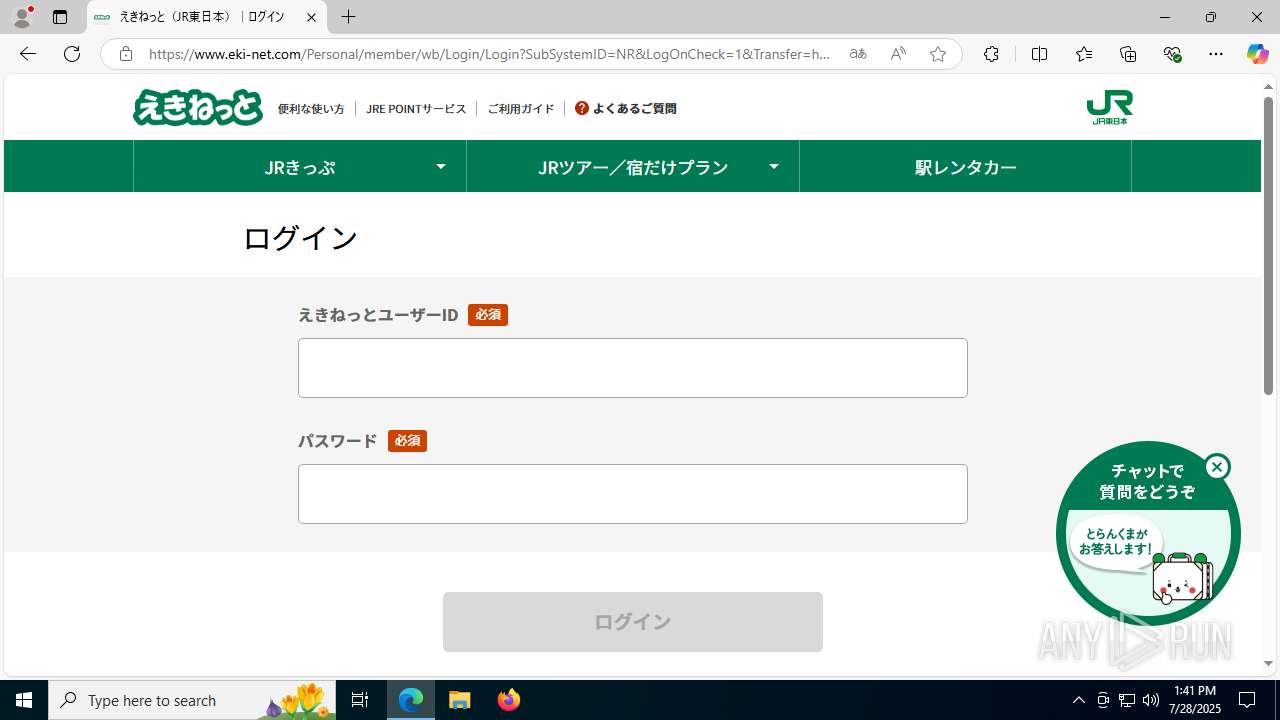Screen dimensions: 1280x720
Task: Click Type here to search box
Action: pyautogui.click(x=190, y=700)
